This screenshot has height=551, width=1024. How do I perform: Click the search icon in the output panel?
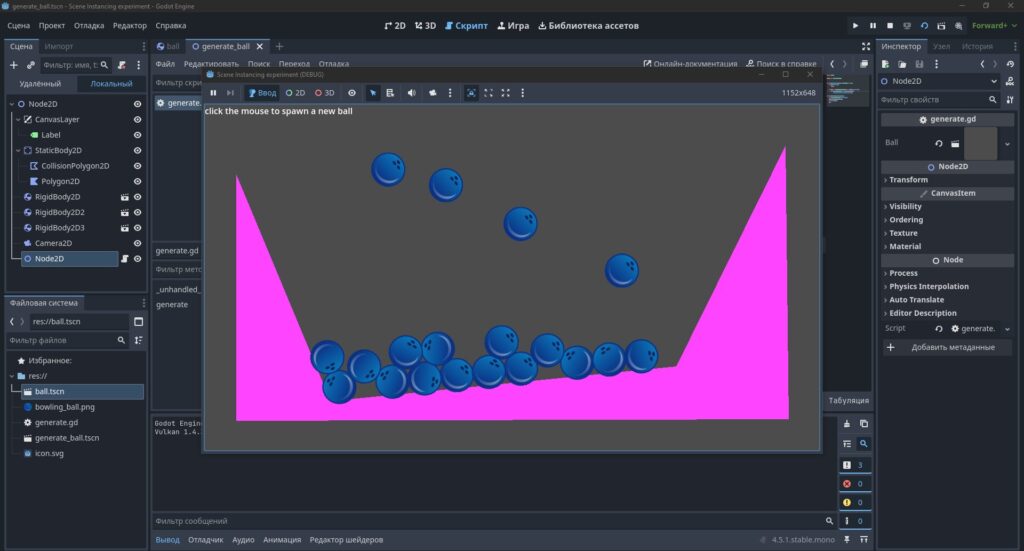tap(863, 443)
